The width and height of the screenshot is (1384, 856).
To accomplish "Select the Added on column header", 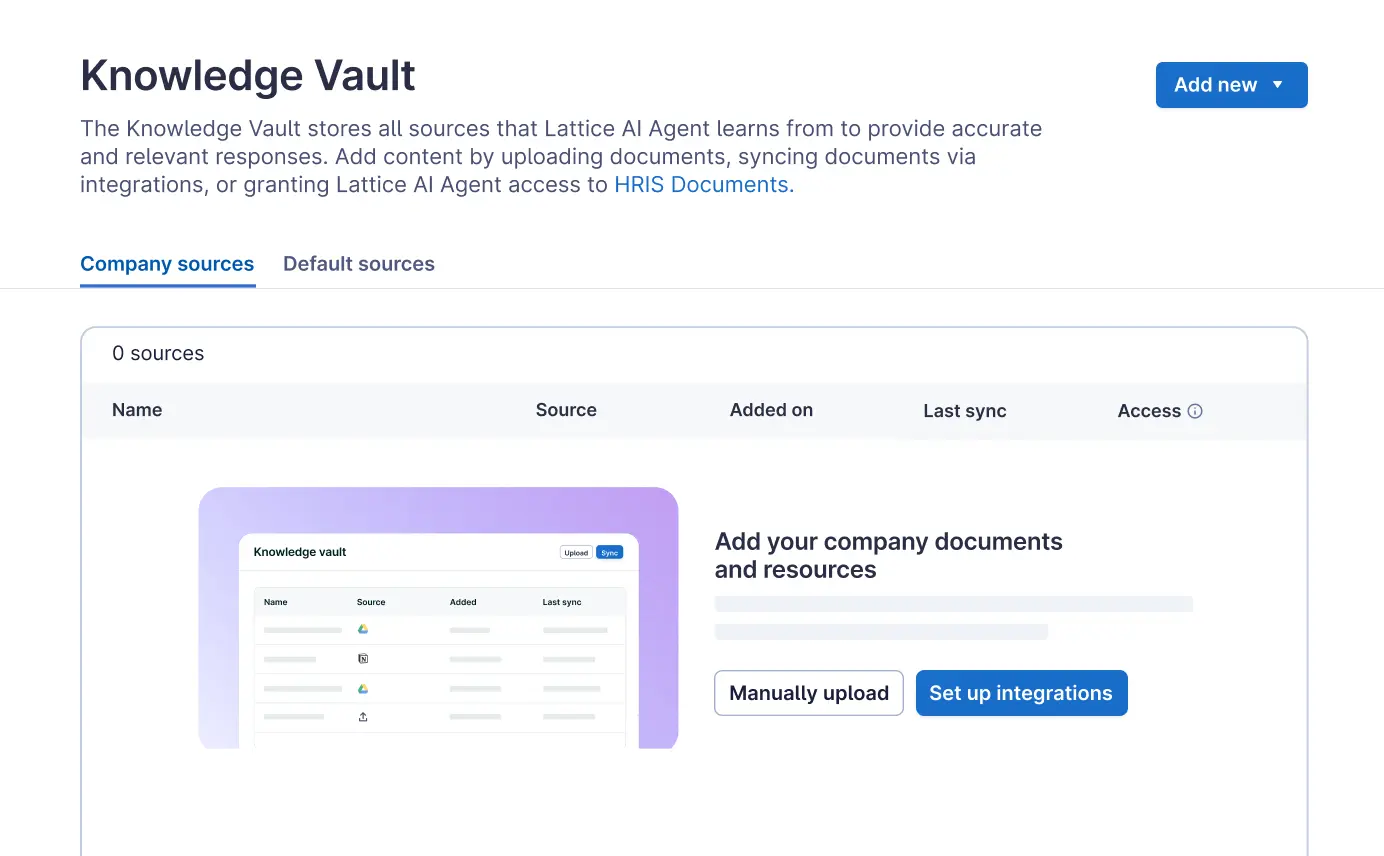I will (x=771, y=410).
